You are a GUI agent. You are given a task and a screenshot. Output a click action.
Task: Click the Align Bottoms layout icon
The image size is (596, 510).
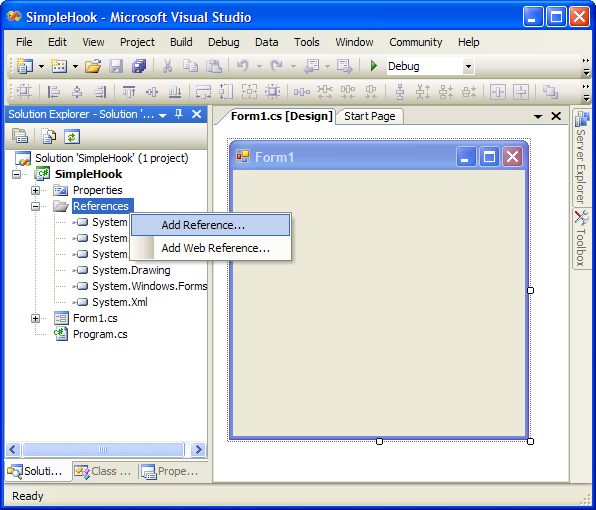tap(175, 92)
